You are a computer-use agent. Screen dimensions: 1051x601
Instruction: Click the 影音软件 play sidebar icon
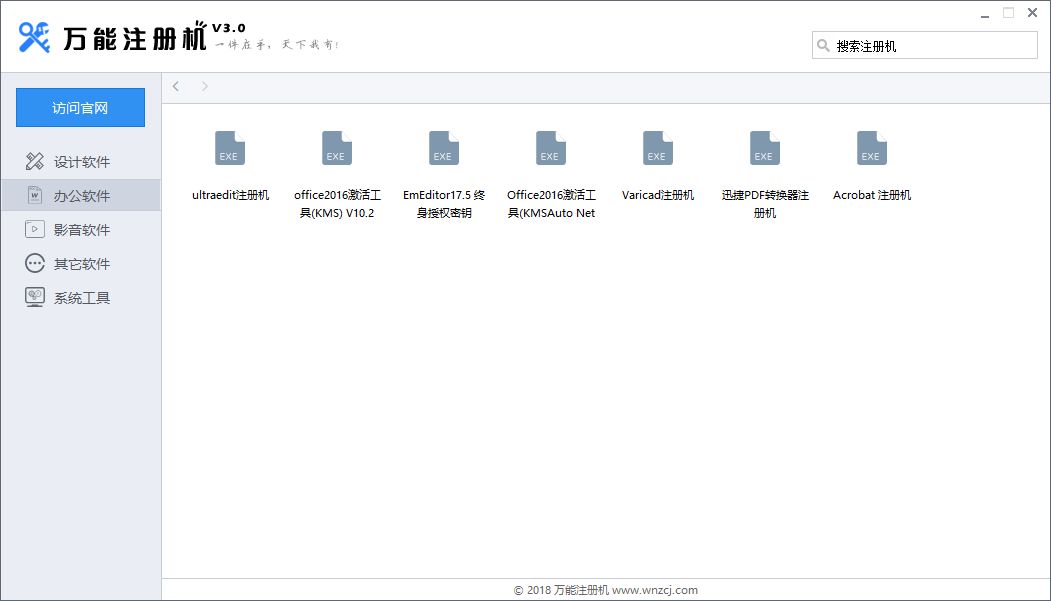pos(35,229)
